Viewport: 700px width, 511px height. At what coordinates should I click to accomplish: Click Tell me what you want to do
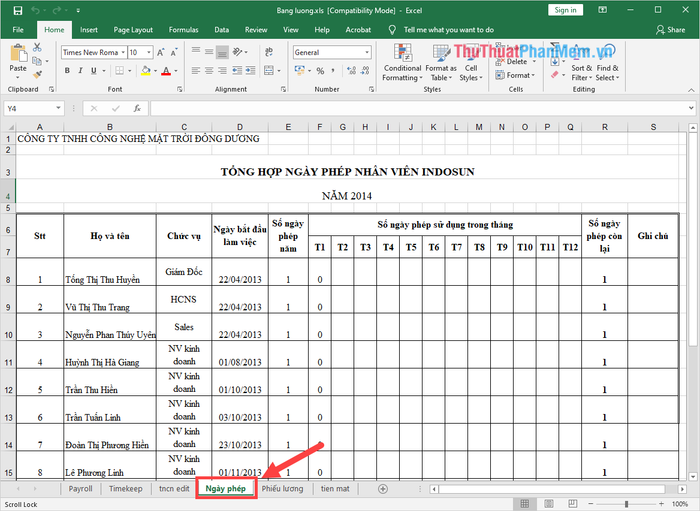coord(449,30)
